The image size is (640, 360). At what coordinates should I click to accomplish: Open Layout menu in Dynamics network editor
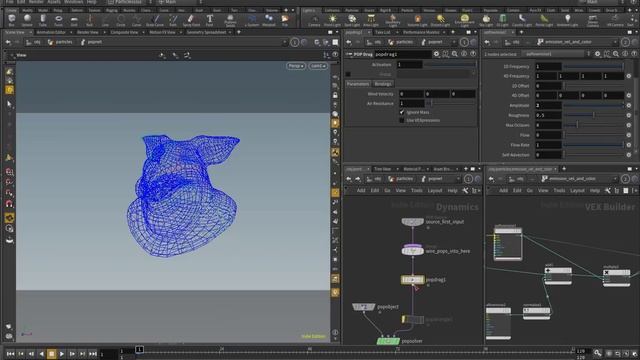coord(435,191)
